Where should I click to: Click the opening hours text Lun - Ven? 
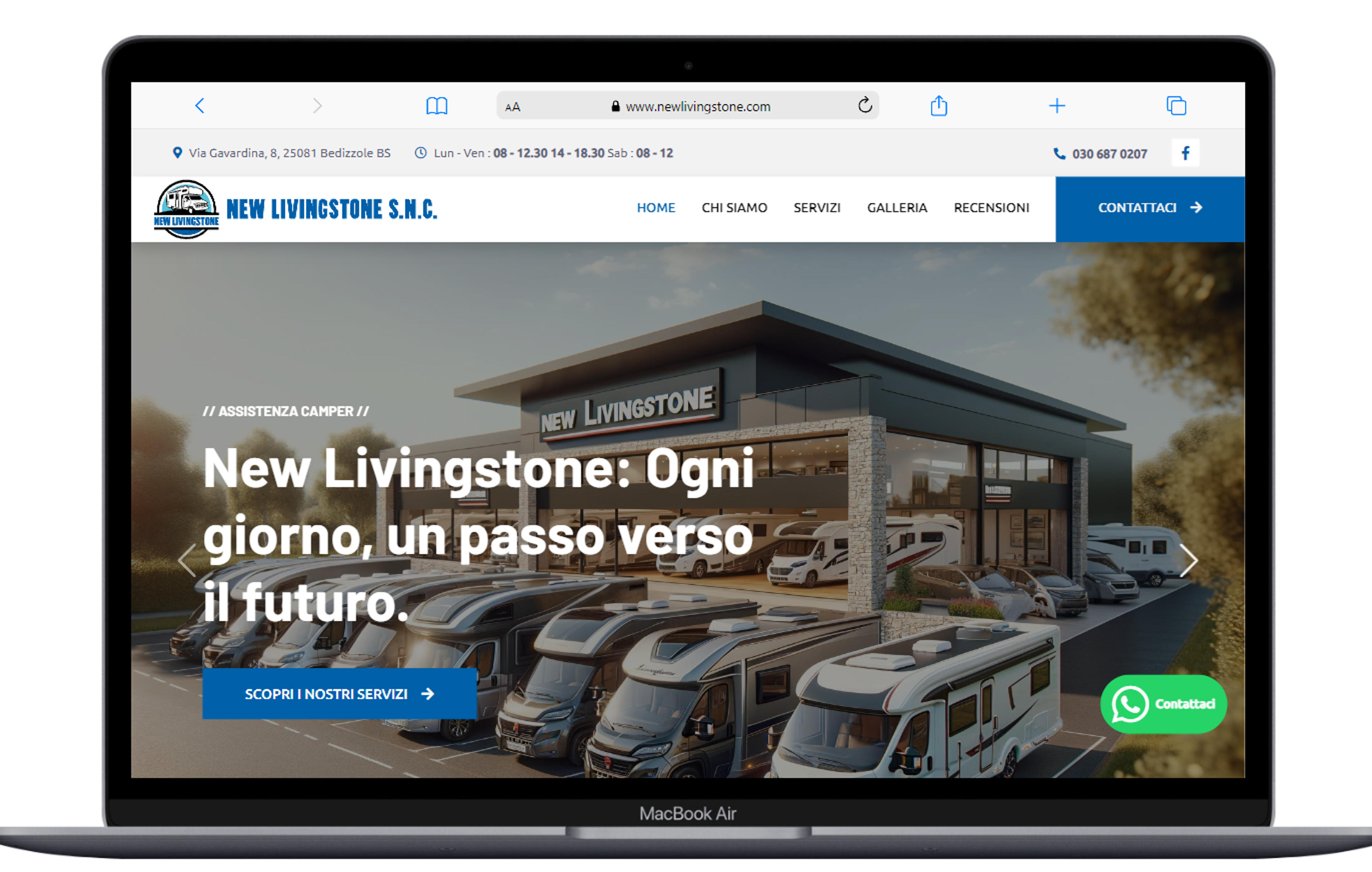point(553,153)
